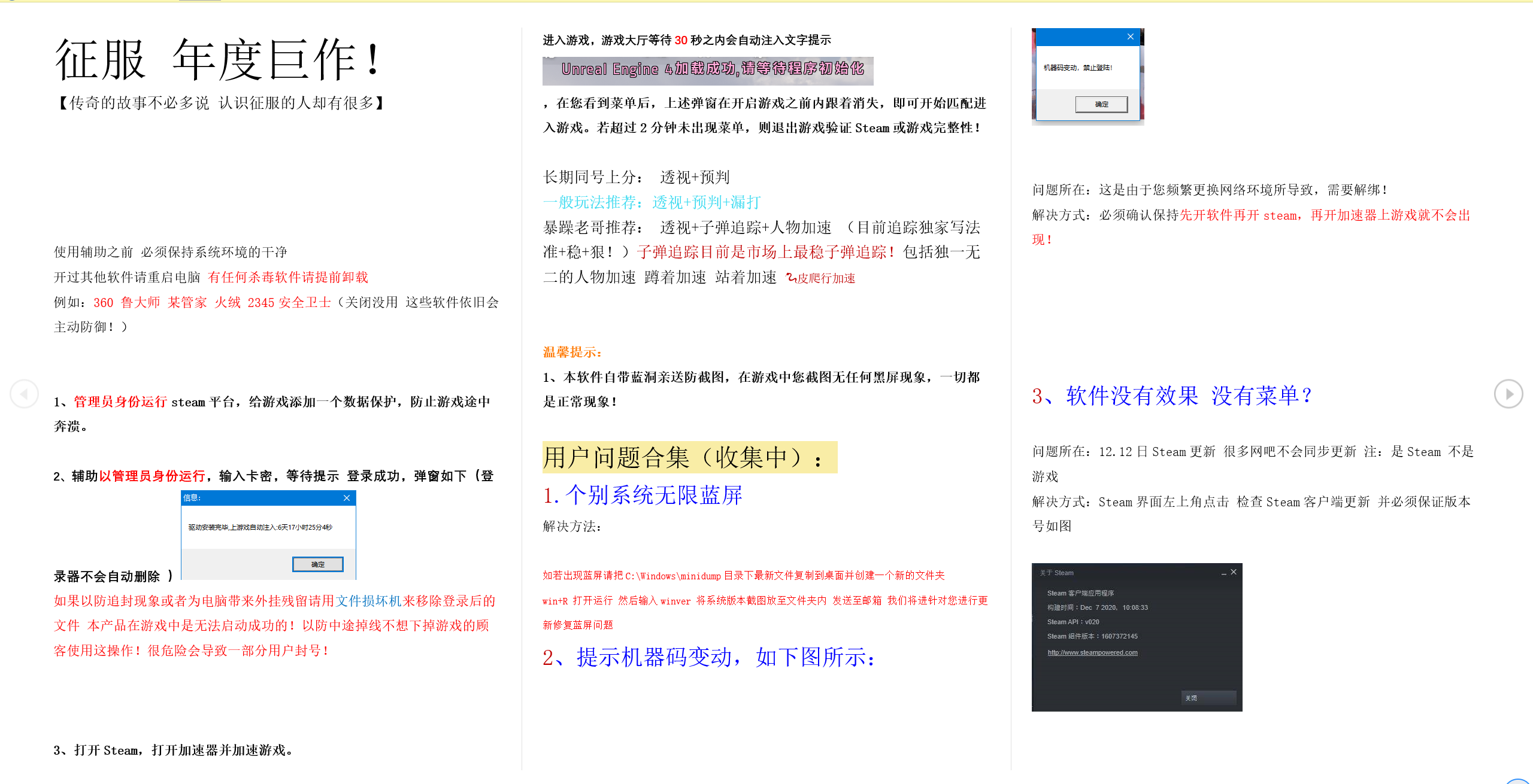1533x784 pixels.
Task: Click heading 用户问题合集（收集中）
Action: pos(690,457)
